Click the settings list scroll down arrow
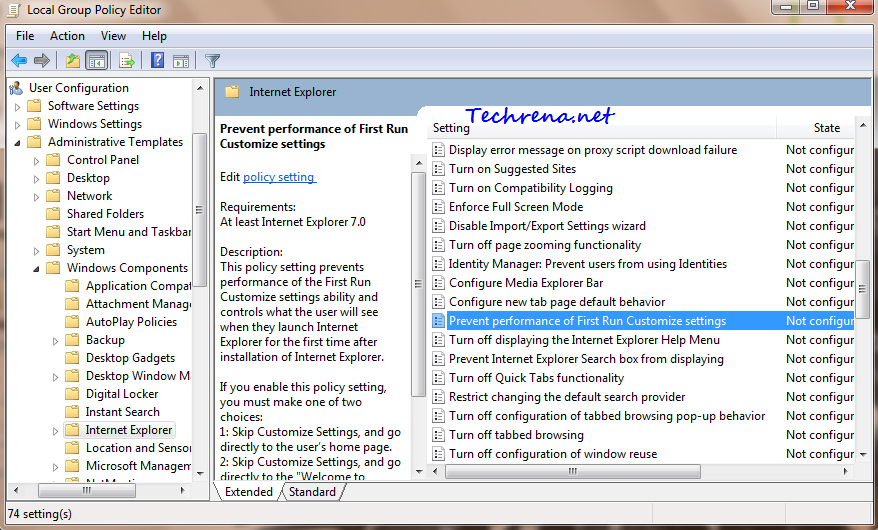878x530 pixels. (x=863, y=455)
